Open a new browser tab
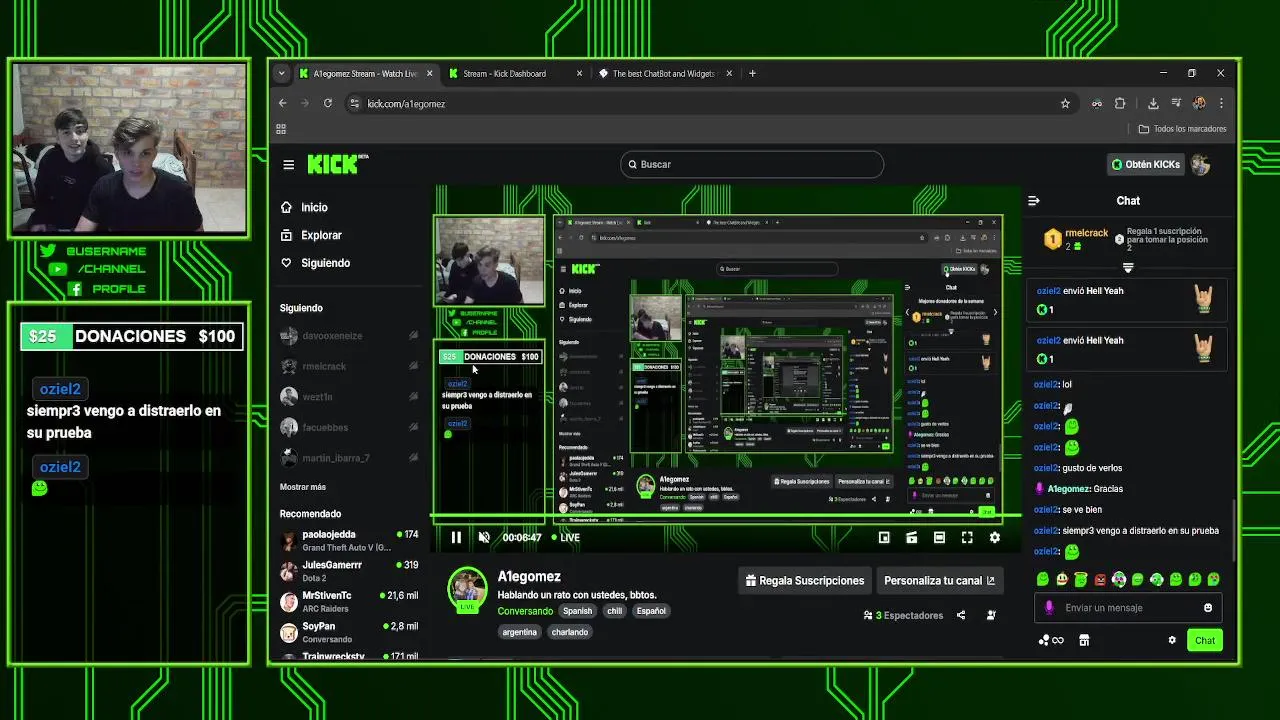1280x720 pixels. 753,73
